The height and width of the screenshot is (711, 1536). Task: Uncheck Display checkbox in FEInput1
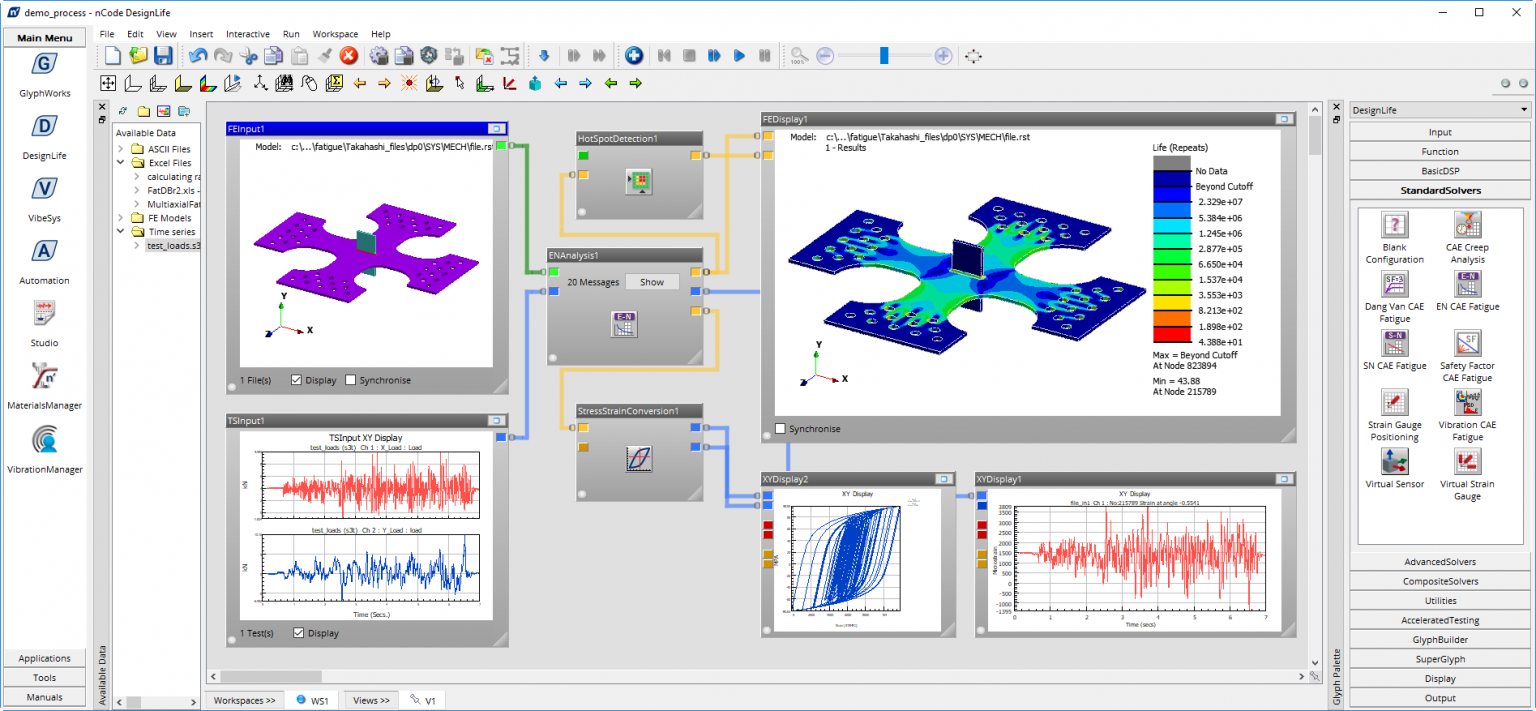pyautogui.click(x=297, y=380)
